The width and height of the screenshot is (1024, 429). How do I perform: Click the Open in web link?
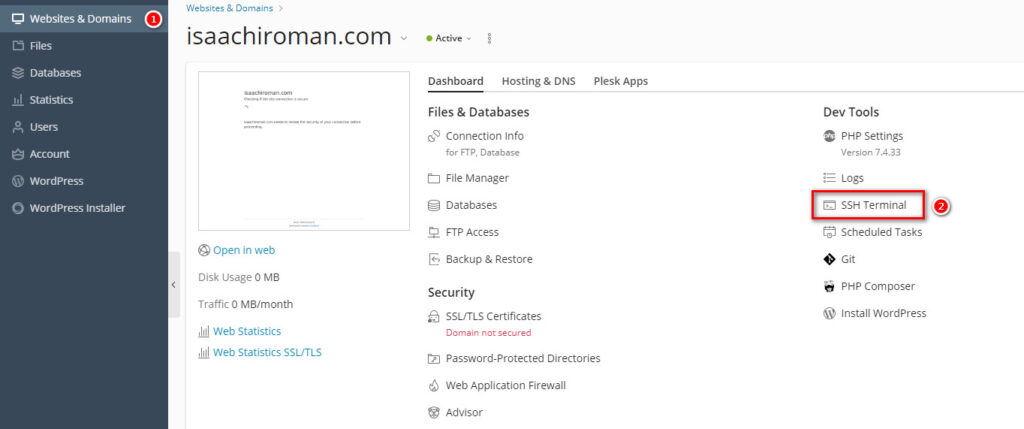(x=244, y=250)
